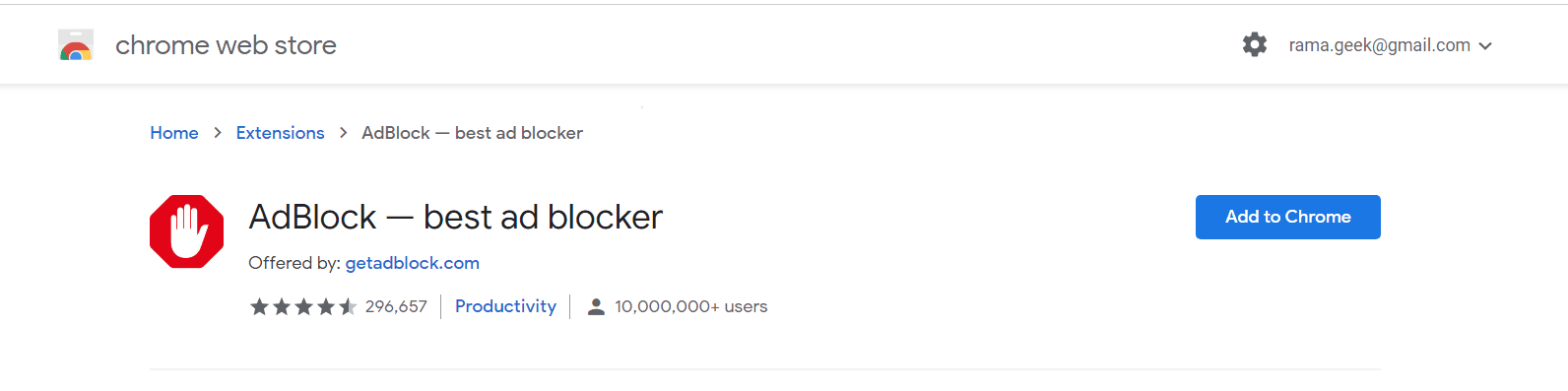
Task: Click the AdBlock — best ad blocker heading
Action: tap(456, 217)
